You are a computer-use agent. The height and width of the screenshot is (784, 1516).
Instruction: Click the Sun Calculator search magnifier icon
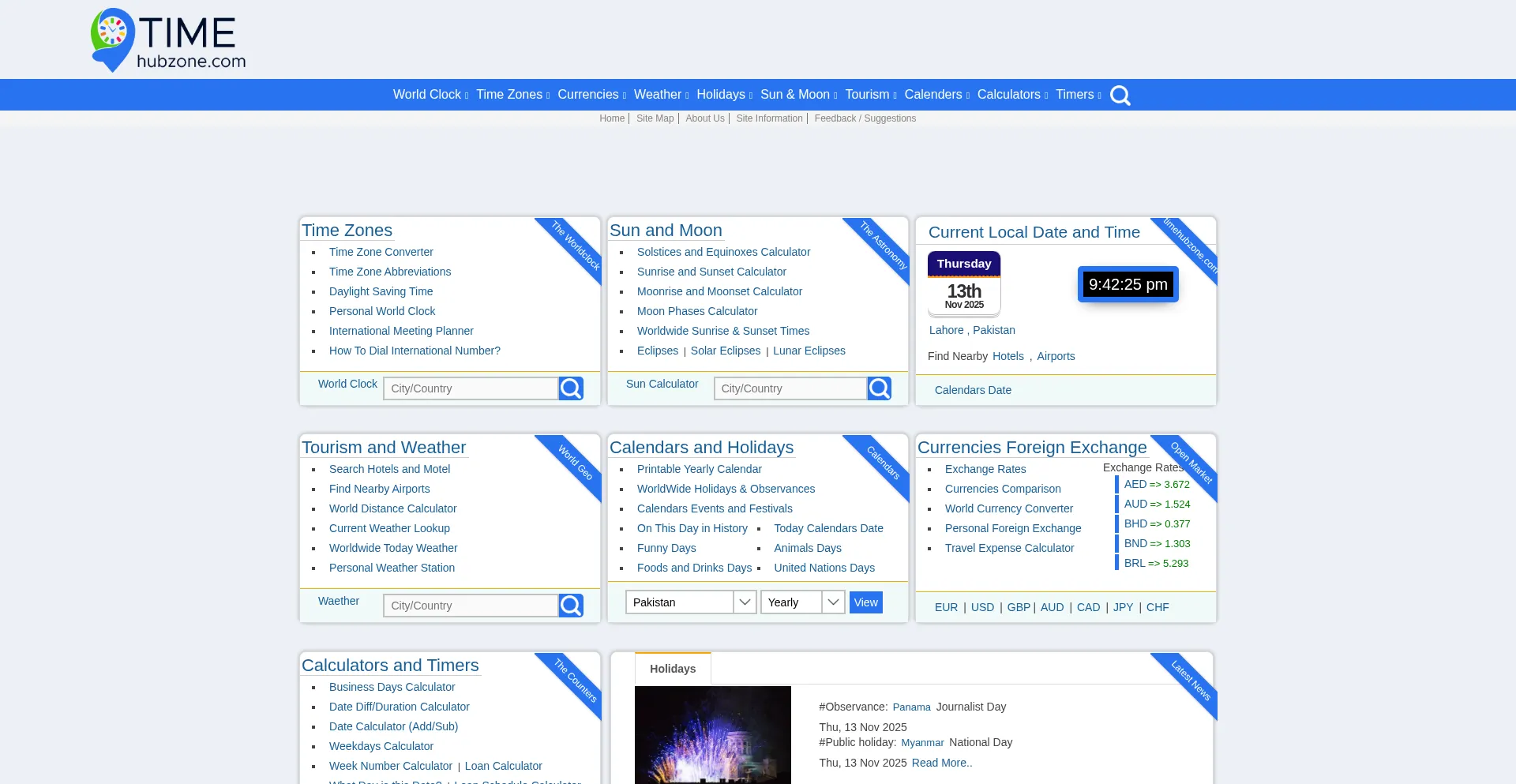tap(879, 388)
